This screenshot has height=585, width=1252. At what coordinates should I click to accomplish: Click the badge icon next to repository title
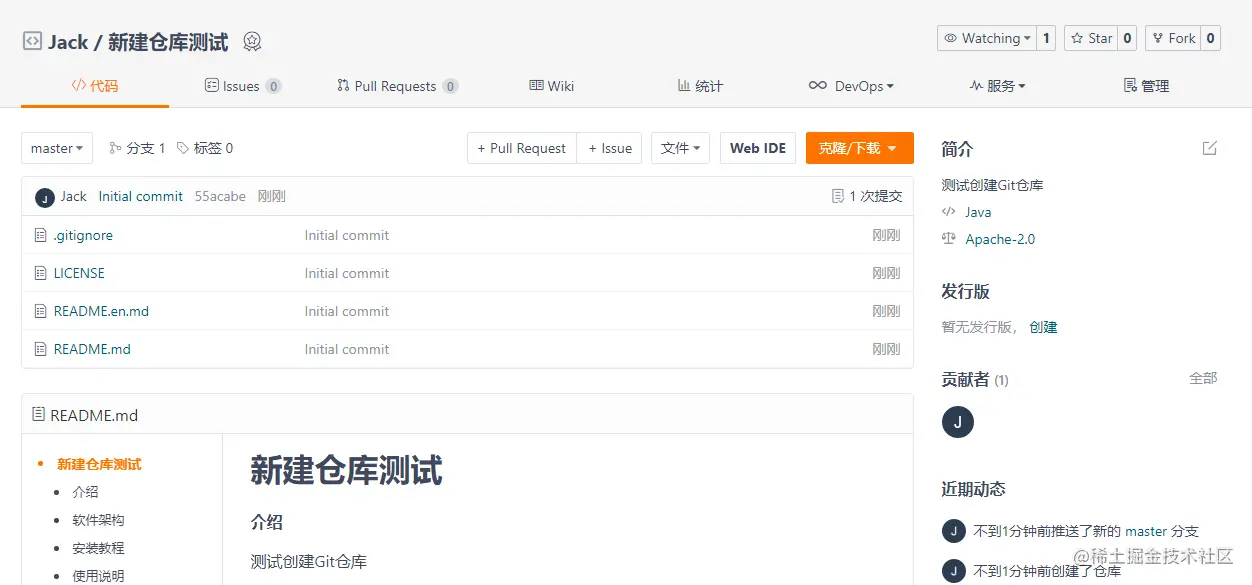252,42
